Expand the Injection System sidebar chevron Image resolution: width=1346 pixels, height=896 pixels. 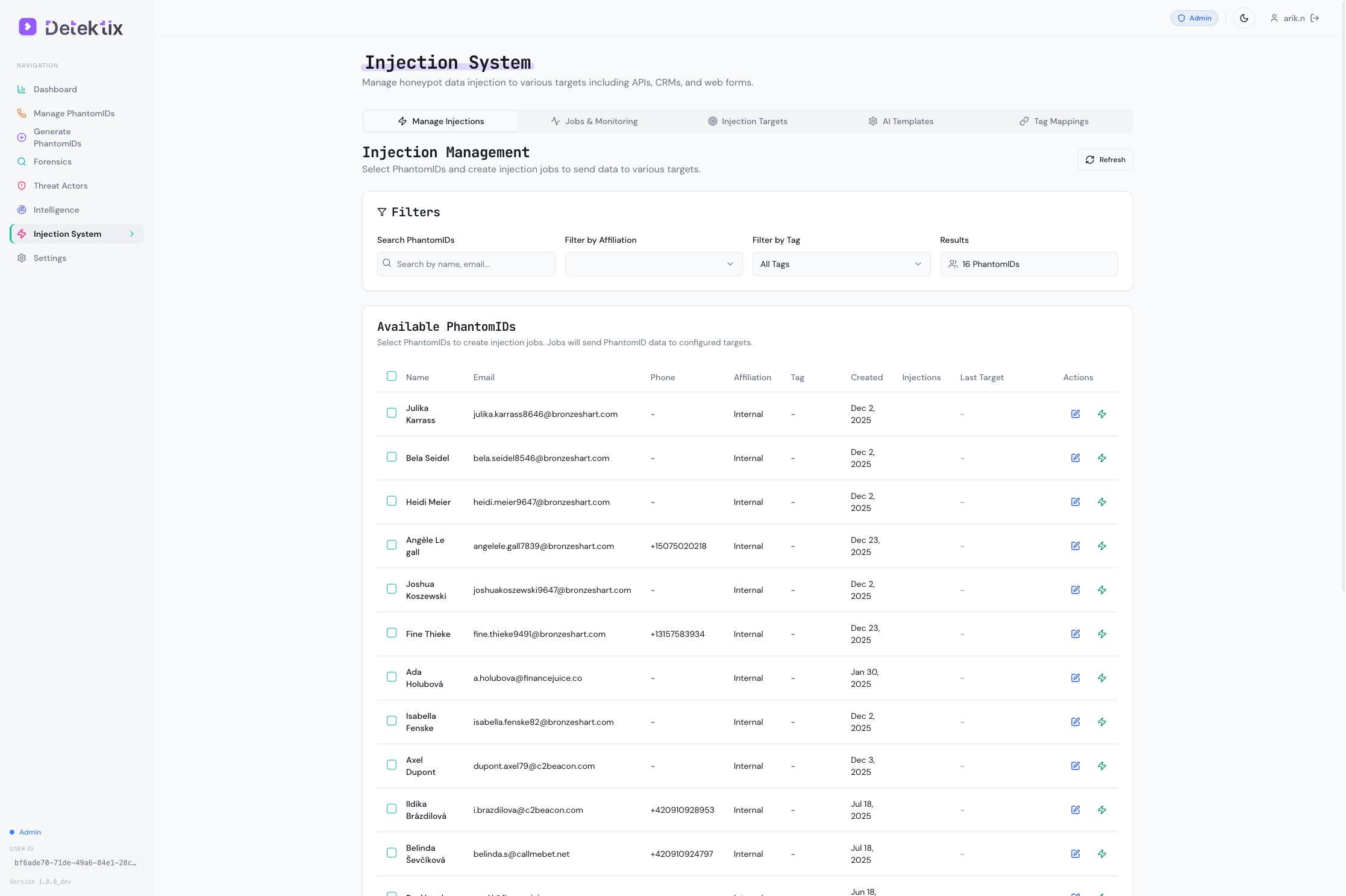point(132,234)
